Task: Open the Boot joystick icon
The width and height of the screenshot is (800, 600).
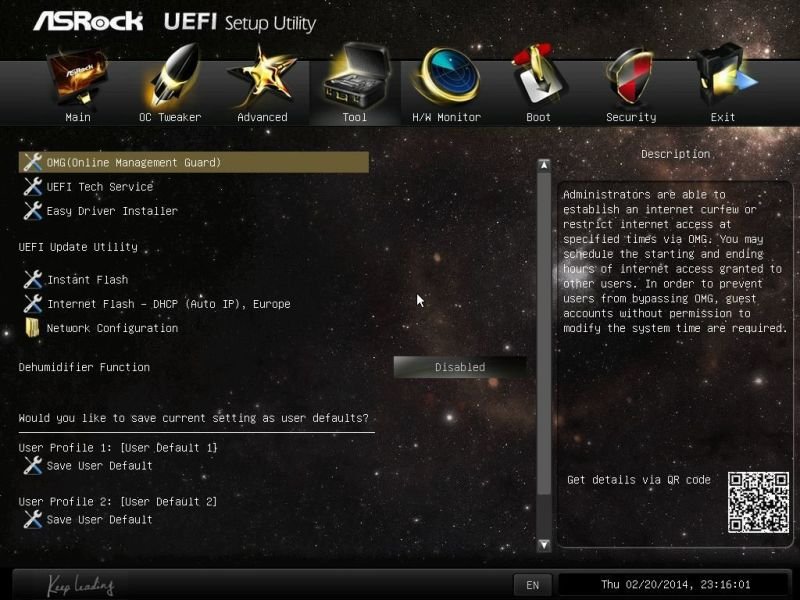Action: coord(538,75)
